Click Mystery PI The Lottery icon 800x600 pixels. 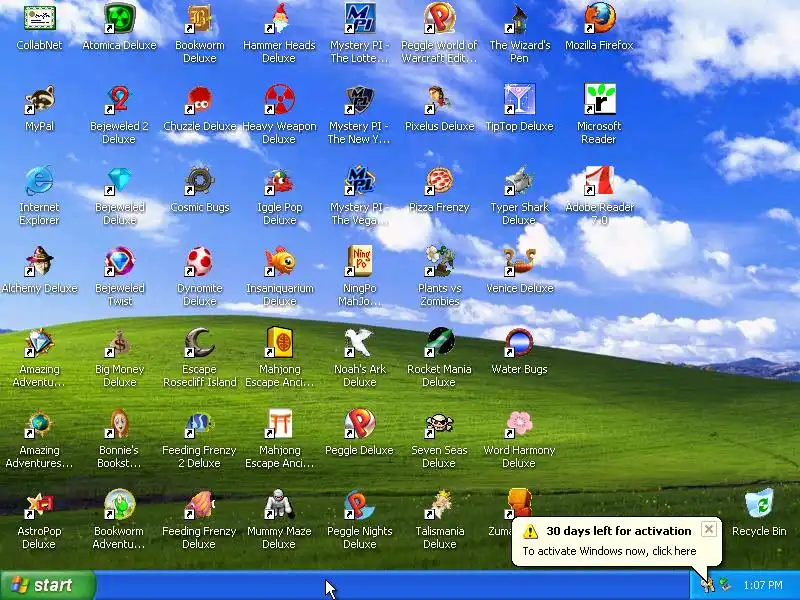pyautogui.click(x=359, y=18)
